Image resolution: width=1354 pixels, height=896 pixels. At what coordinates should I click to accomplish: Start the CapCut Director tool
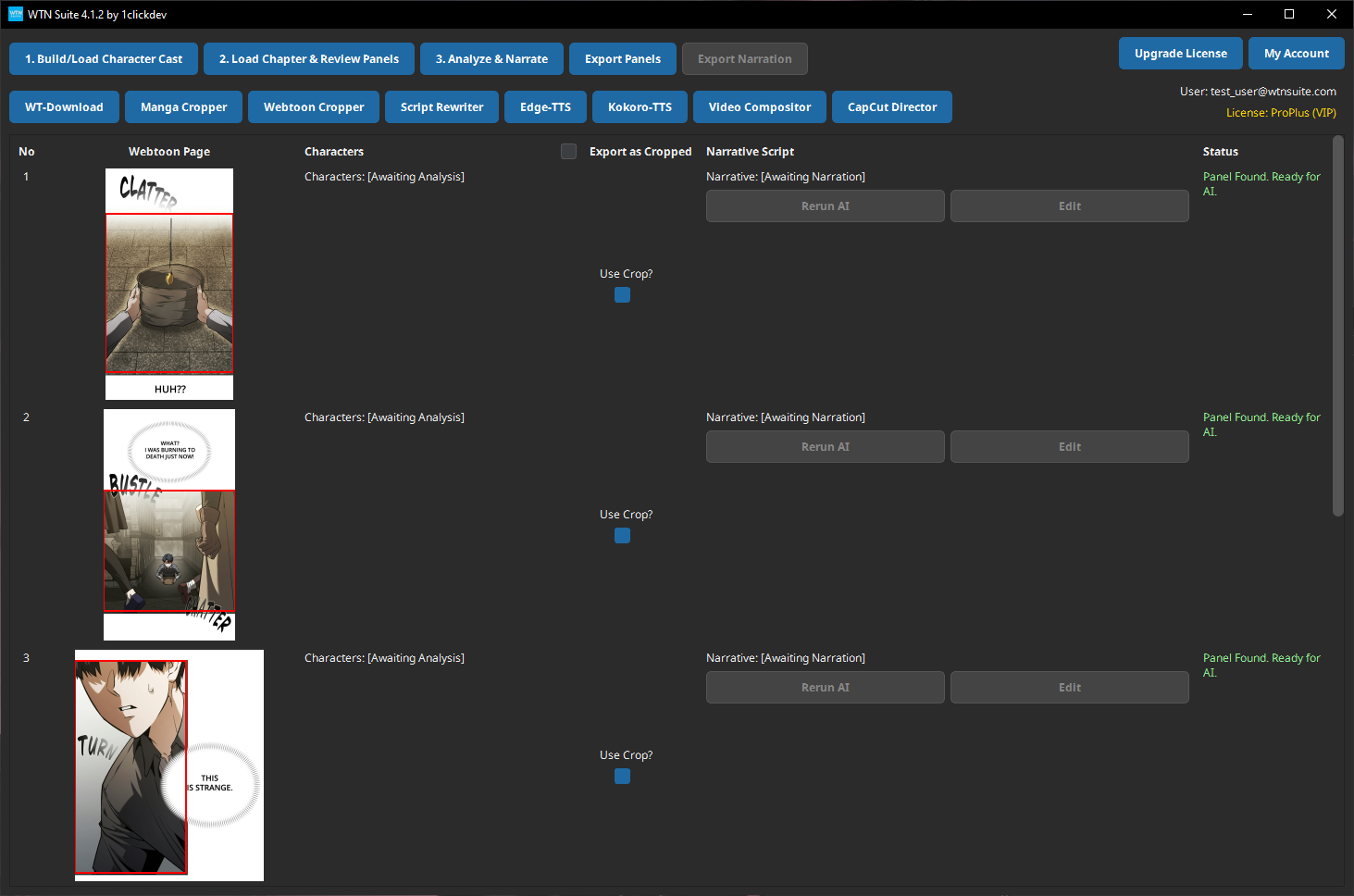(891, 106)
